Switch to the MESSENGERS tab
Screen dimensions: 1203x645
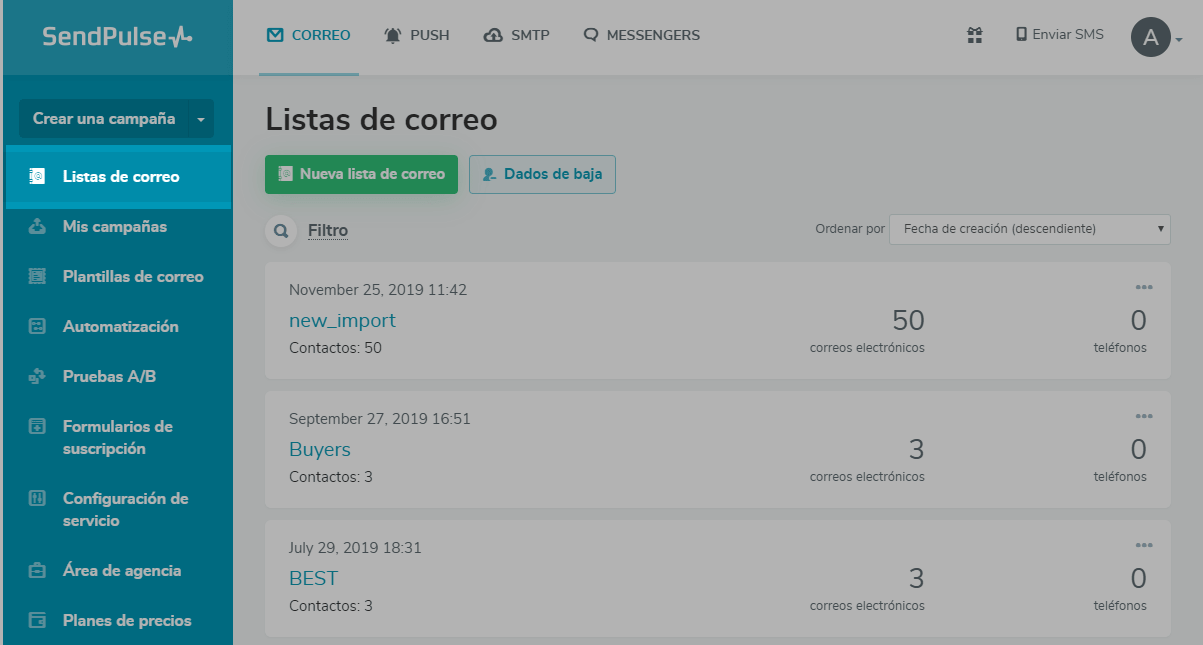(641, 36)
